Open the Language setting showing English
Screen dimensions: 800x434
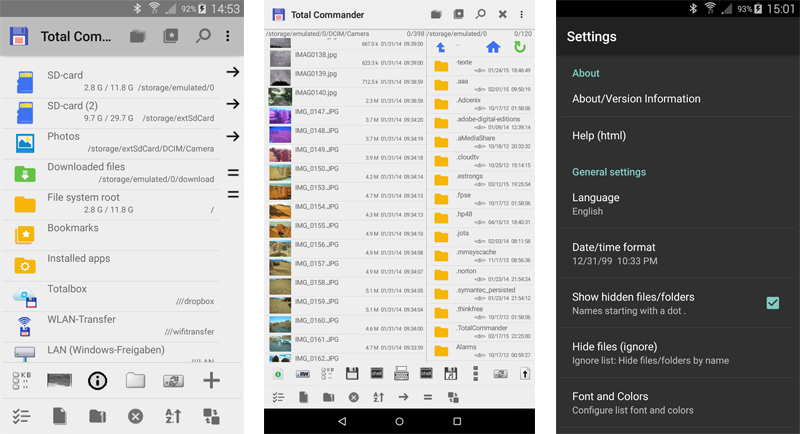pyautogui.click(x=678, y=204)
